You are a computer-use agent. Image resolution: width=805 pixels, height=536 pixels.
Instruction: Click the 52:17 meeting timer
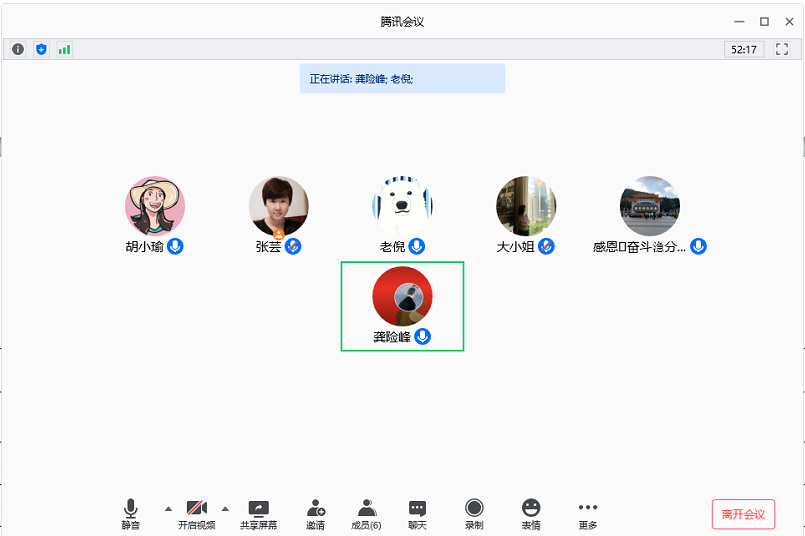[744, 49]
